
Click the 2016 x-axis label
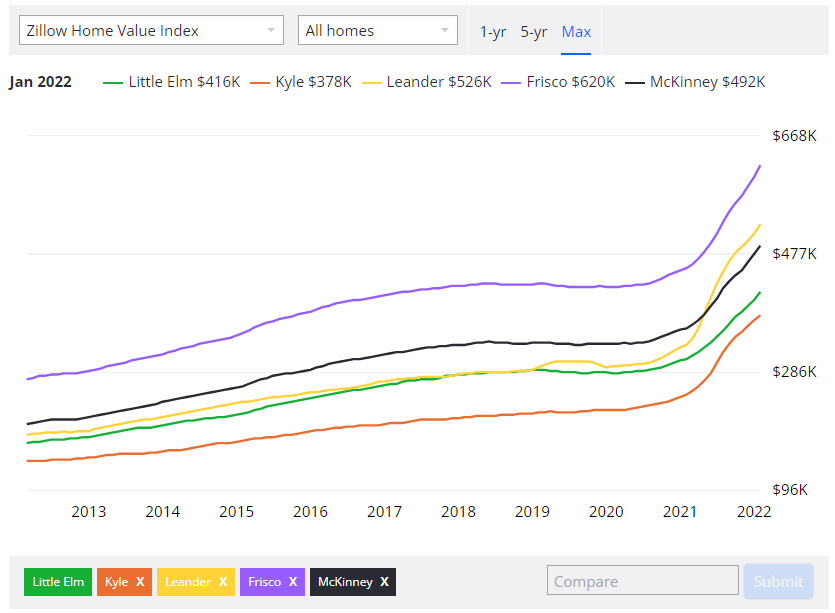click(310, 512)
